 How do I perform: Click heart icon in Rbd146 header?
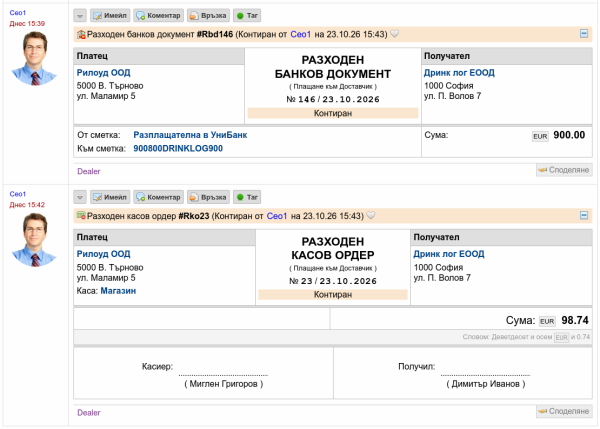tap(395, 34)
